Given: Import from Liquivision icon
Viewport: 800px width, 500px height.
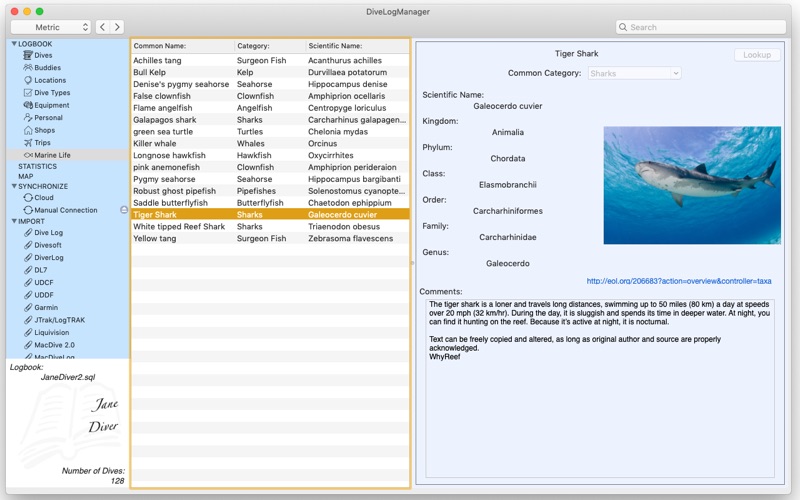Looking at the screenshot, I should pyautogui.click(x=28, y=333).
